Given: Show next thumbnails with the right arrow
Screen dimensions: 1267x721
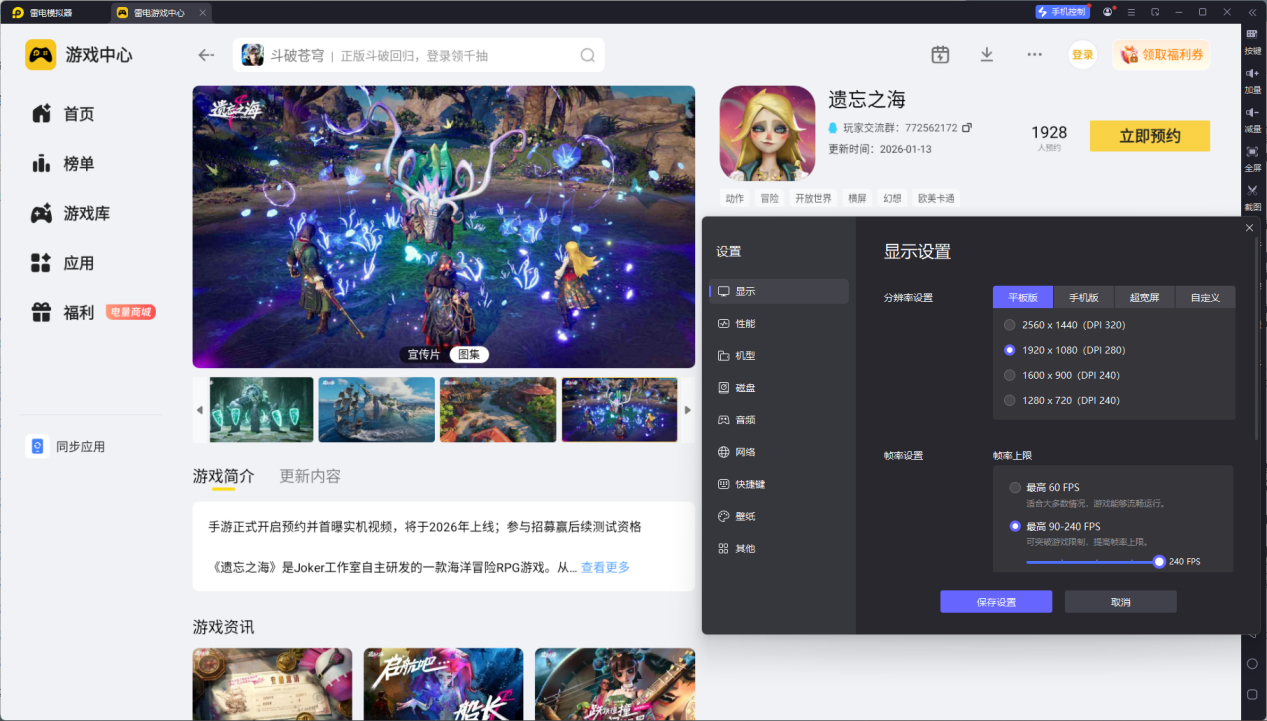Looking at the screenshot, I should pos(687,410).
